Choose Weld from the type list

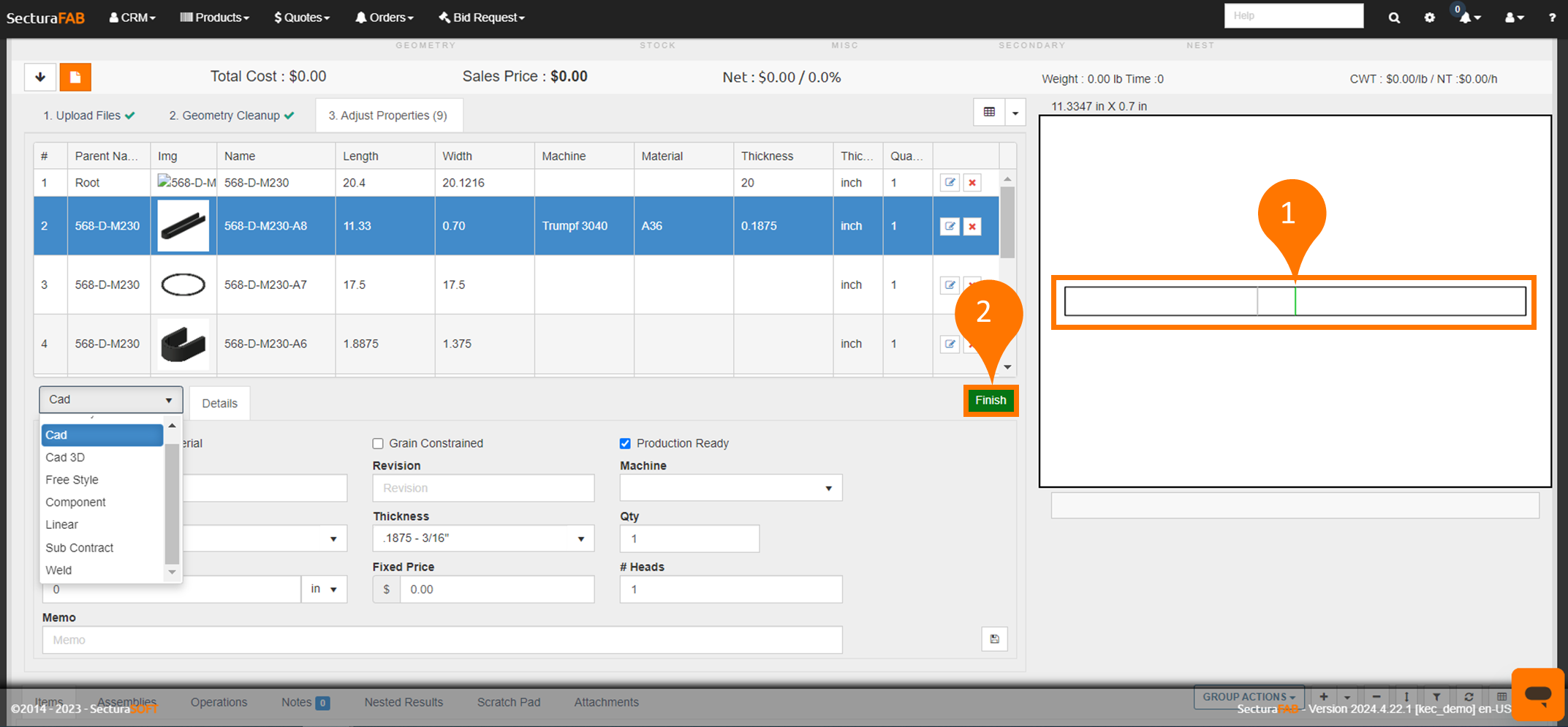tap(58, 570)
